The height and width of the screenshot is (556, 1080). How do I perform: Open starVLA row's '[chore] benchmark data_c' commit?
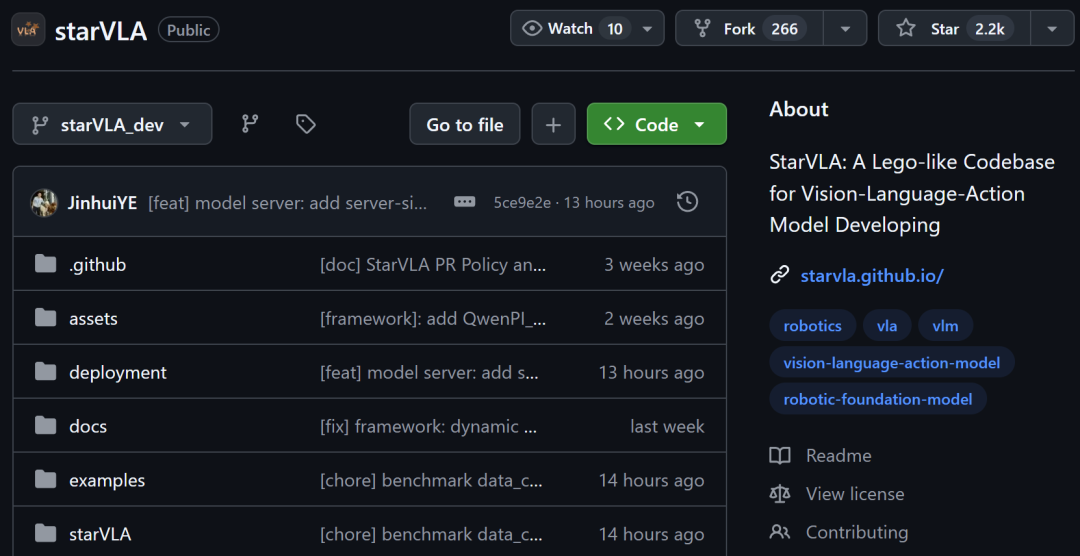431,534
